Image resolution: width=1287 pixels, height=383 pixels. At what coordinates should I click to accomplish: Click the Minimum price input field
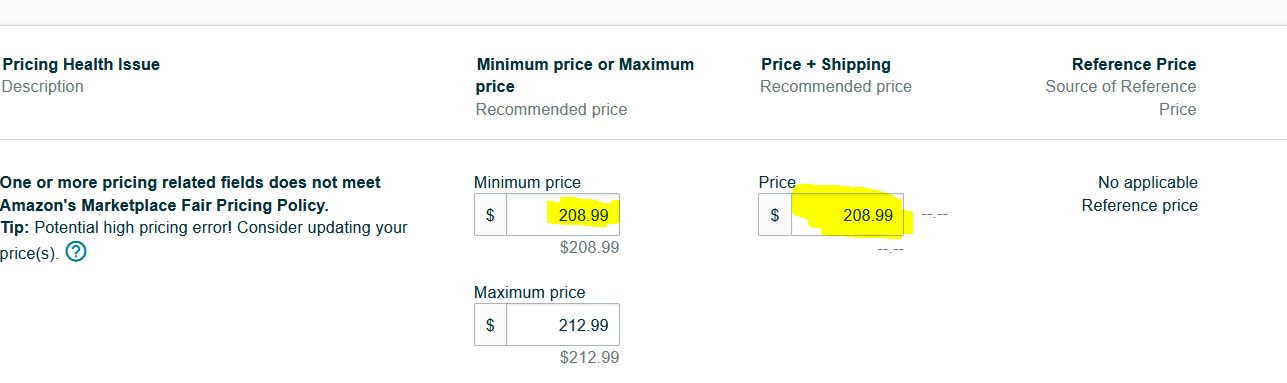click(563, 215)
